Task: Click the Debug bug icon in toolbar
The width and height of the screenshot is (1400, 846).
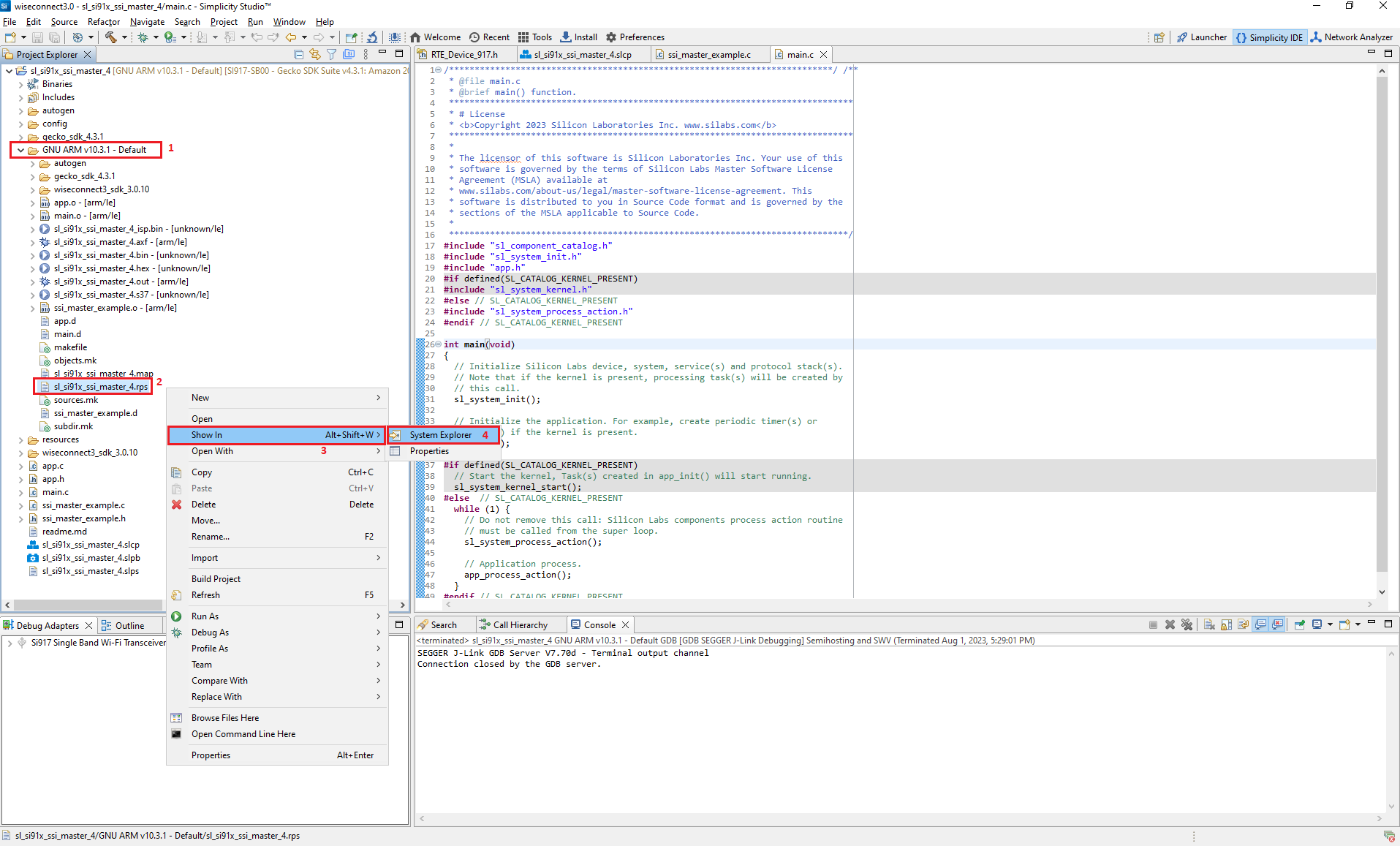Action: click(143, 37)
